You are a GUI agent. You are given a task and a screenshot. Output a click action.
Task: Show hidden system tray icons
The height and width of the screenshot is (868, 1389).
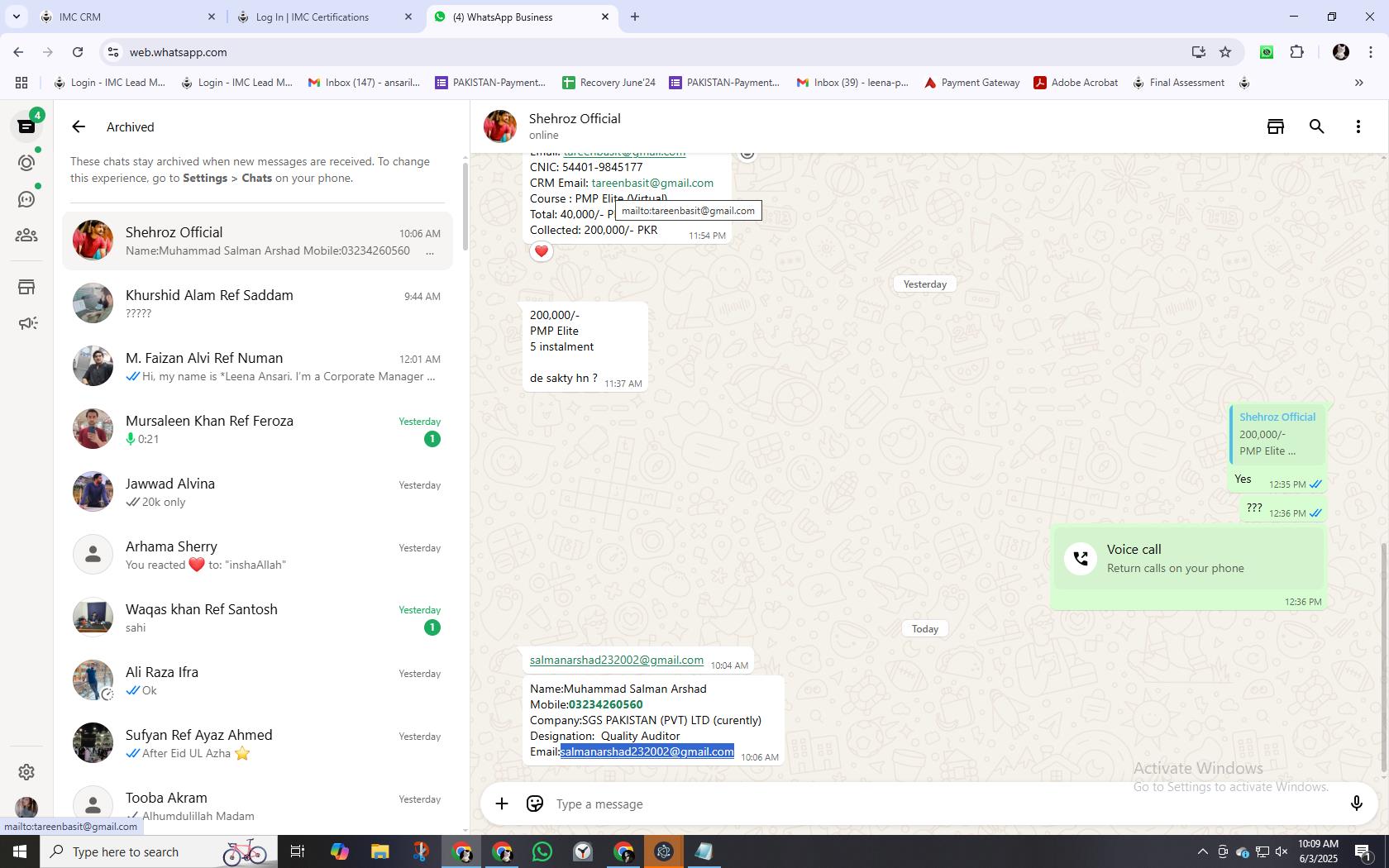pyautogui.click(x=1202, y=851)
